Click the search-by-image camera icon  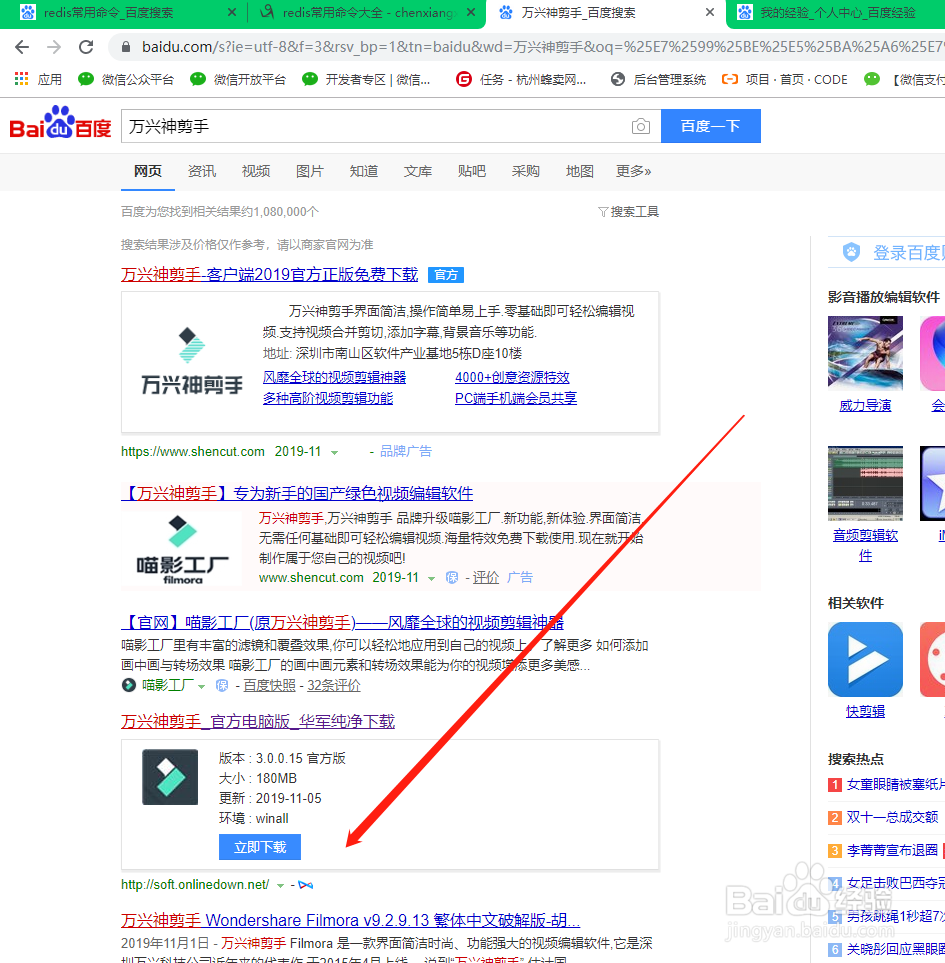(641, 126)
